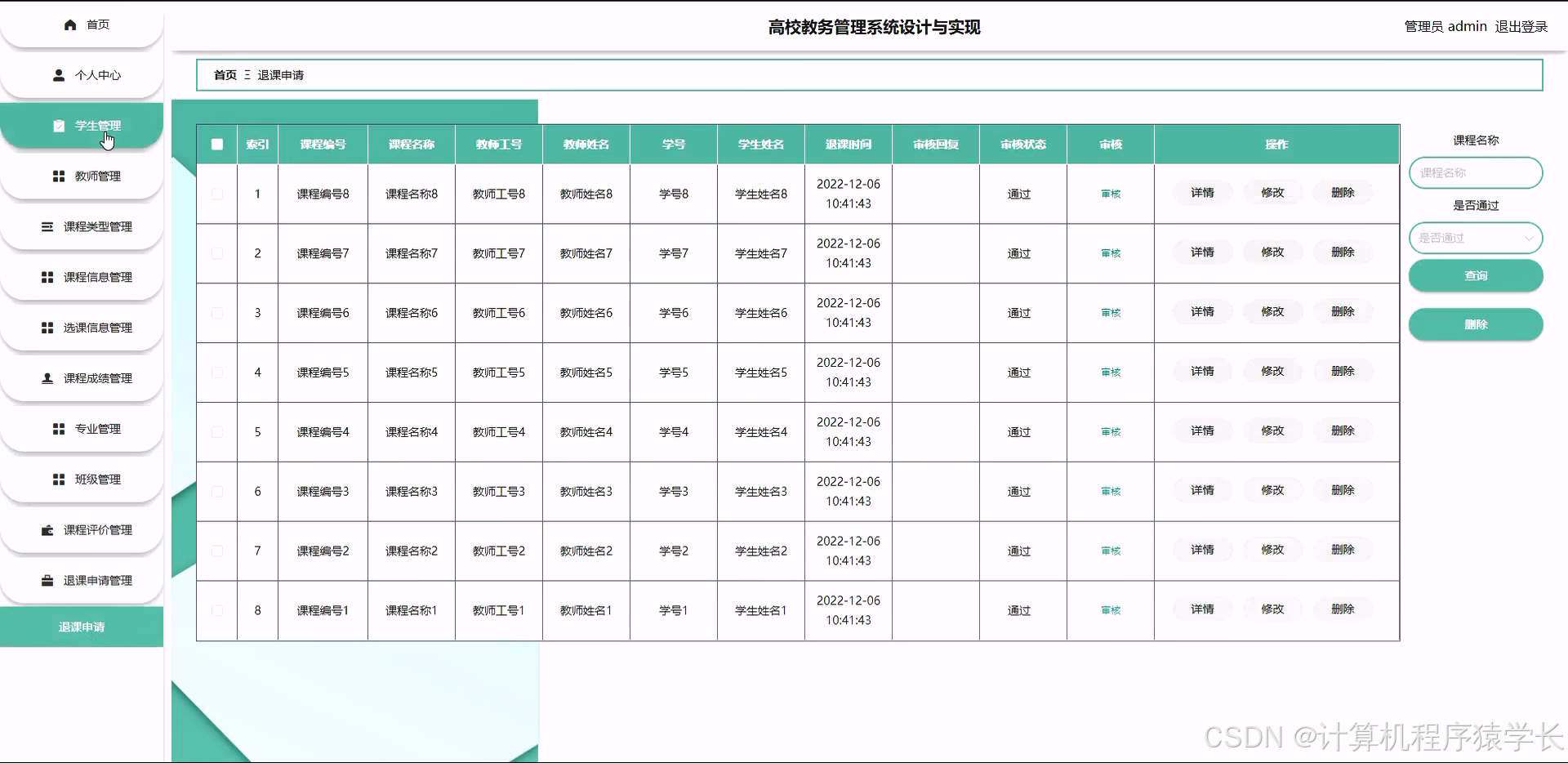Click 退出登录 to log out

point(1521,26)
